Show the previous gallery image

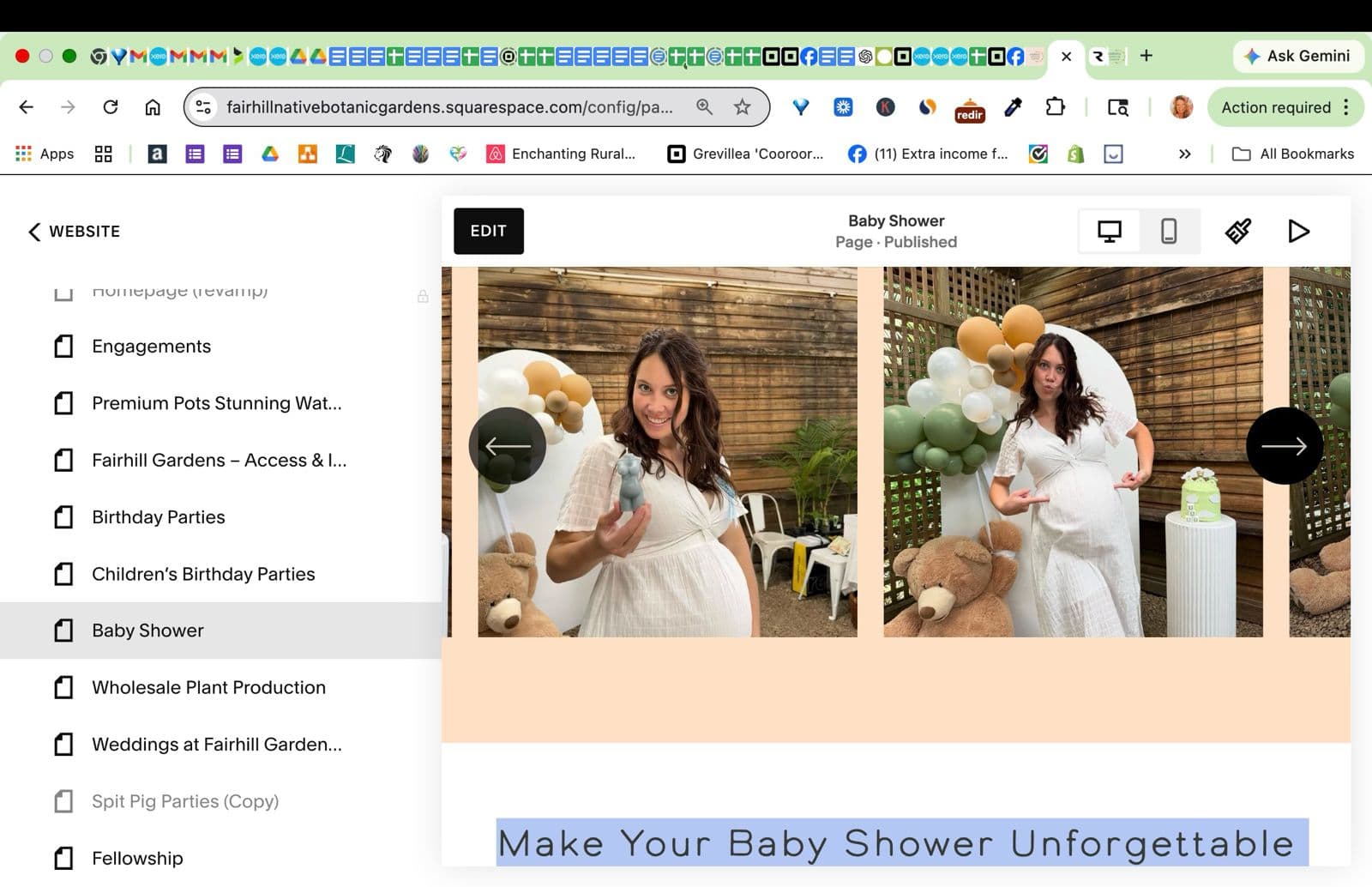(508, 446)
